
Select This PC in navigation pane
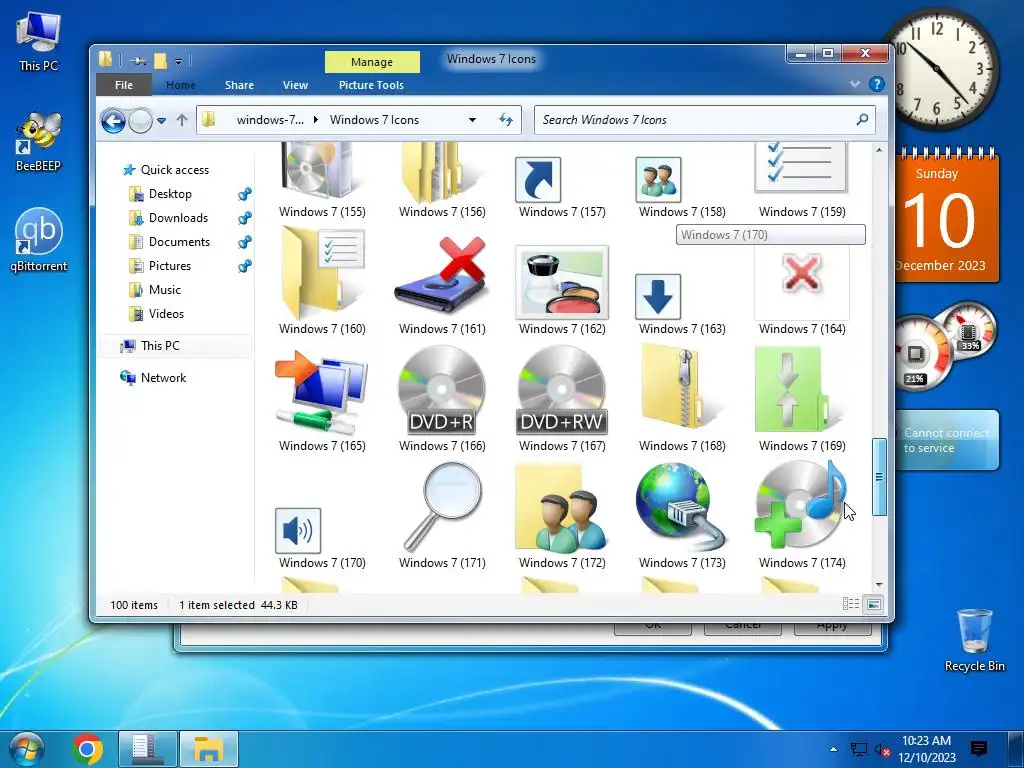174,346
